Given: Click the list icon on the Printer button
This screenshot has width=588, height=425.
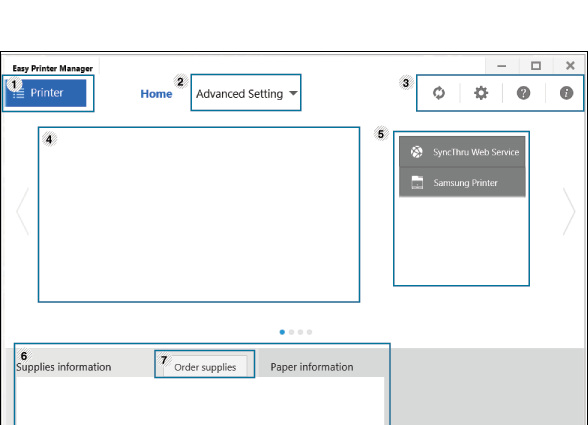Looking at the screenshot, I should tap(18, 93).
